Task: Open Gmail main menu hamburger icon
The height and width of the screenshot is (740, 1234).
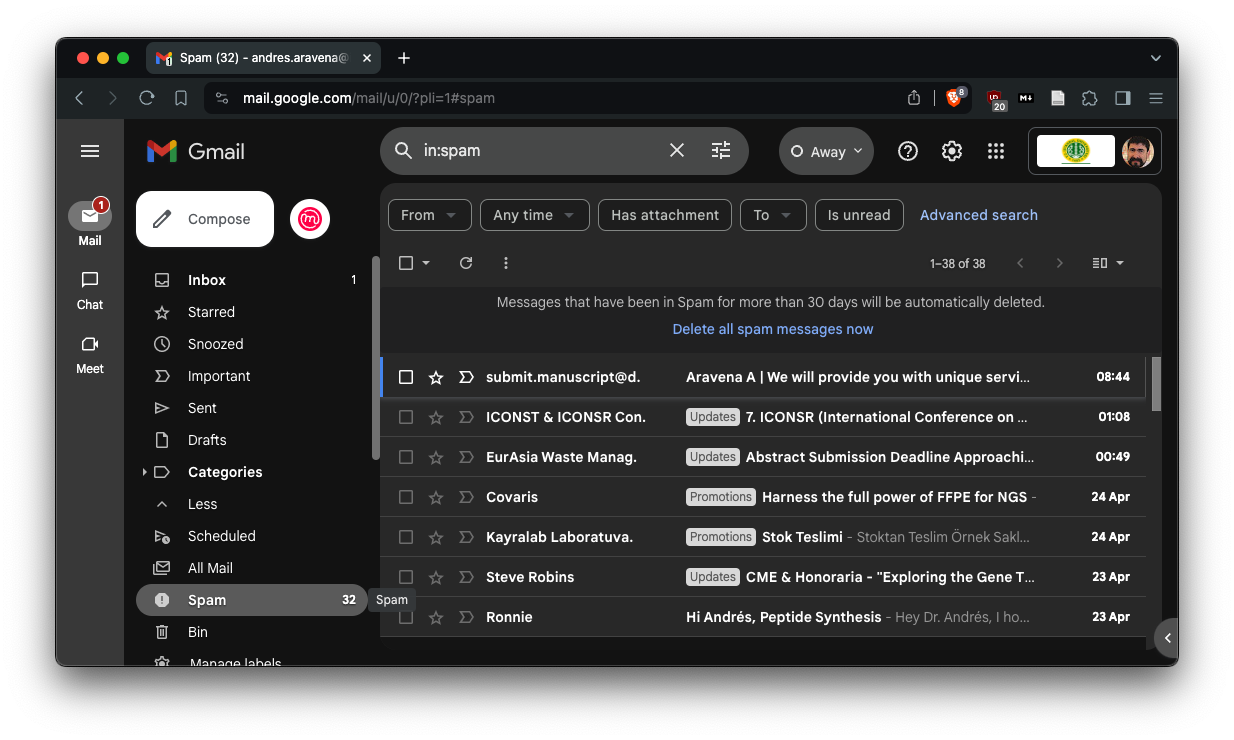Action: coord(90,151)
